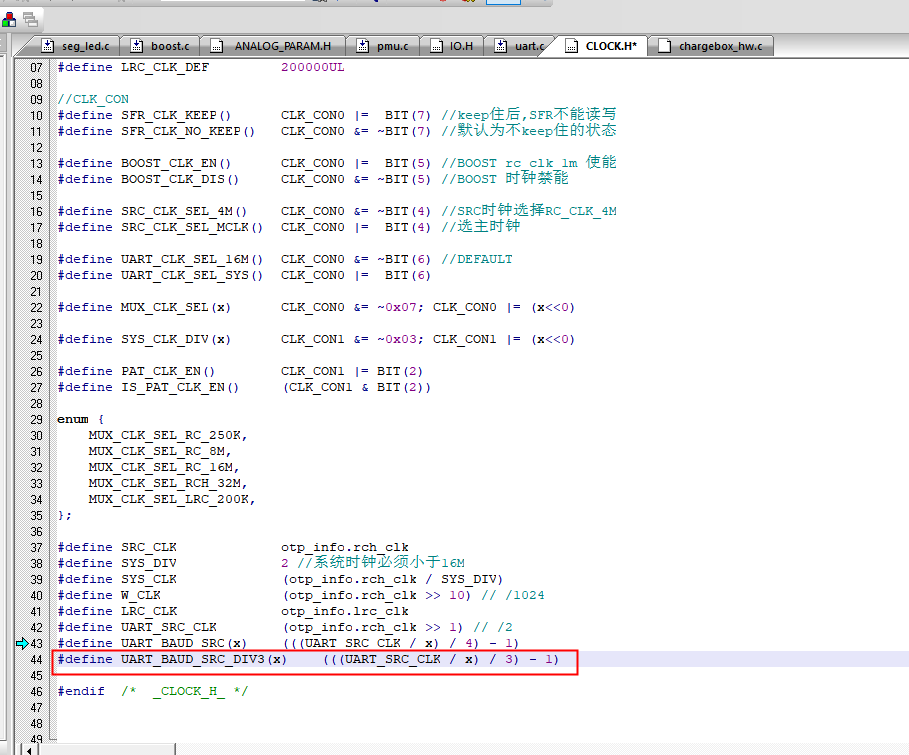Click the enum keyword
Viewport: 909px width, 755px height.
[x=72, y=419]
